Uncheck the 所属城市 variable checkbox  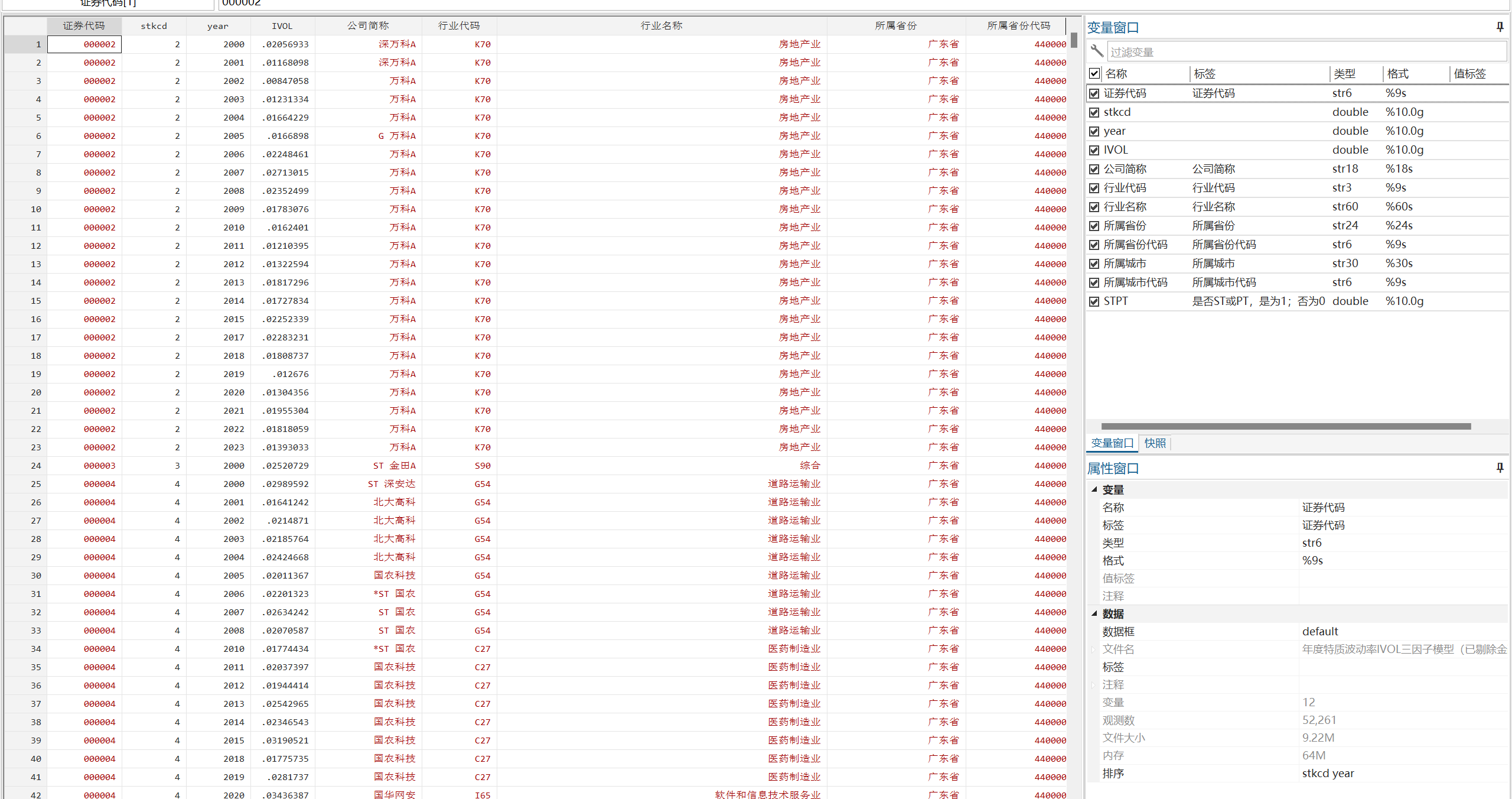click(1094, 264)
